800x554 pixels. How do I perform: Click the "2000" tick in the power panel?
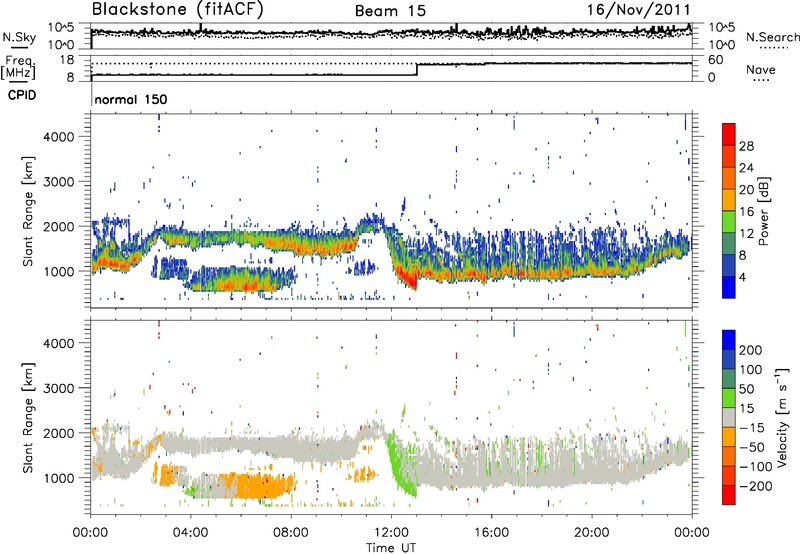59,226
